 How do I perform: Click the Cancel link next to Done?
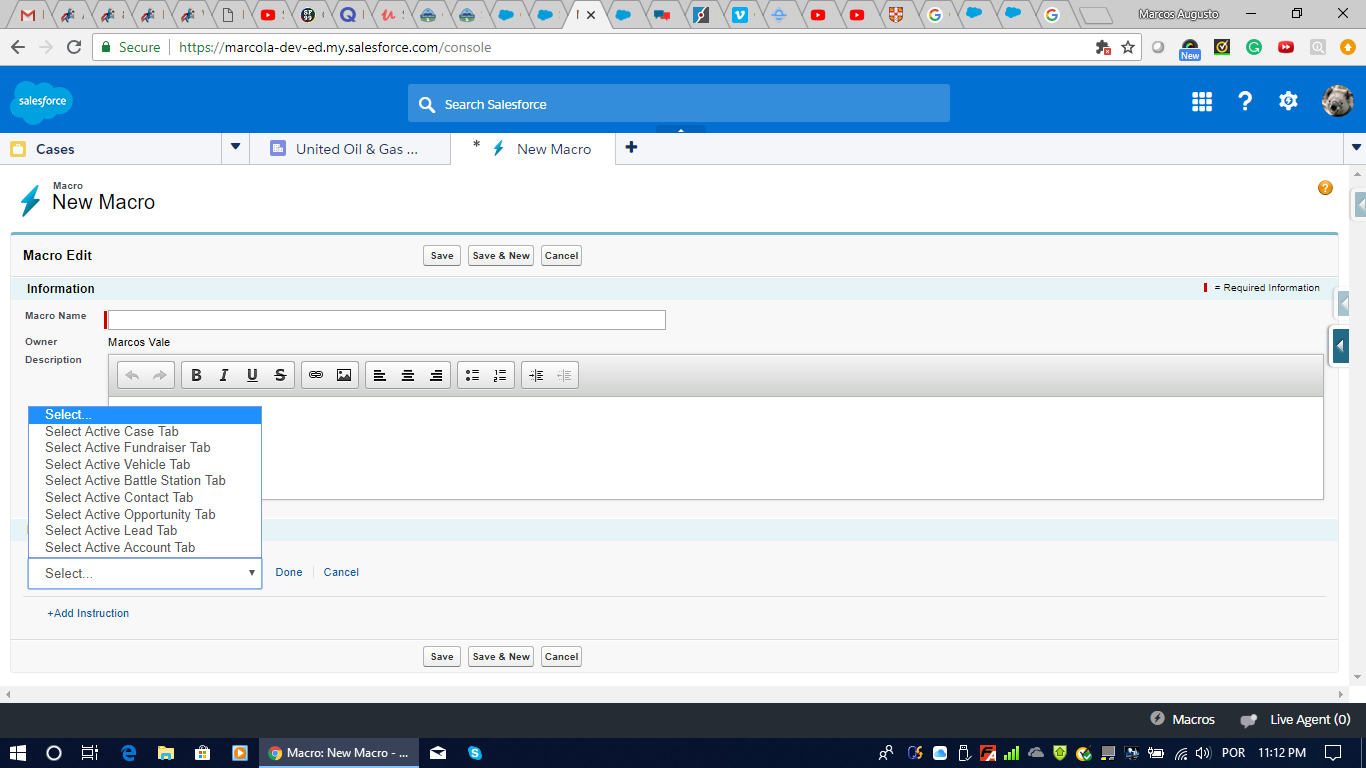pyautogui.click(x=341, y=572)
